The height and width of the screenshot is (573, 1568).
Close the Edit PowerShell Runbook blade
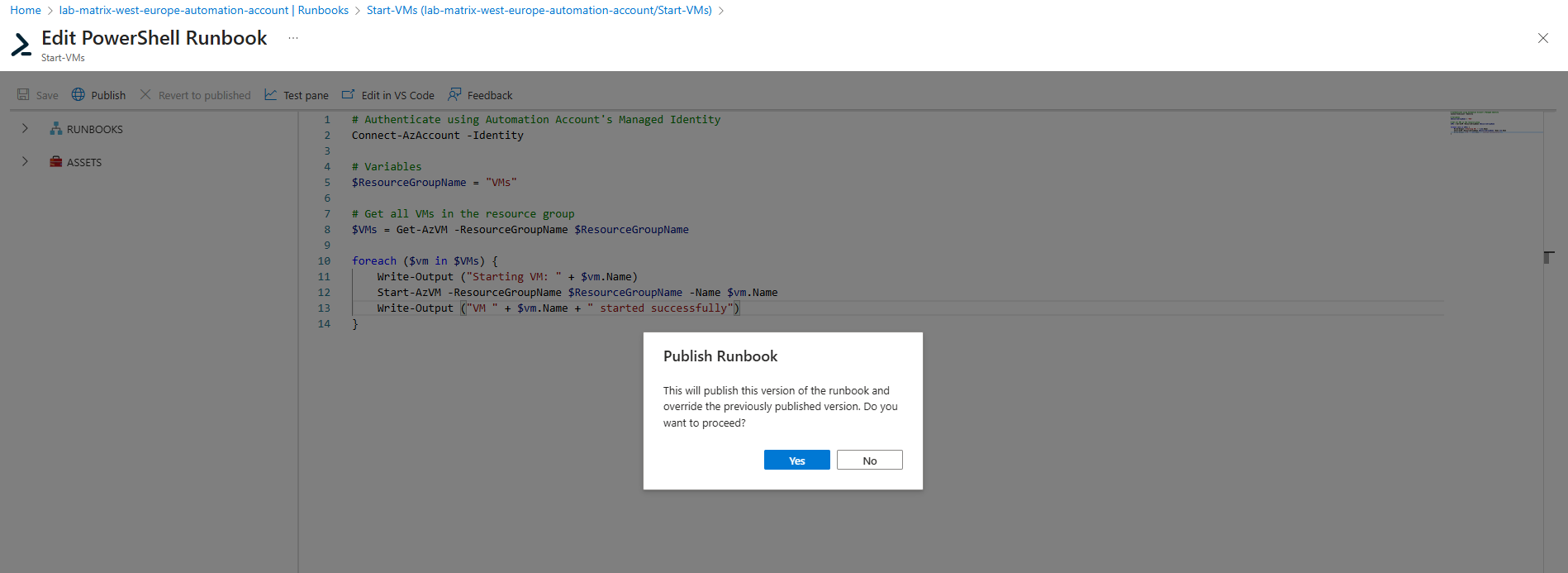[1542, 38]
